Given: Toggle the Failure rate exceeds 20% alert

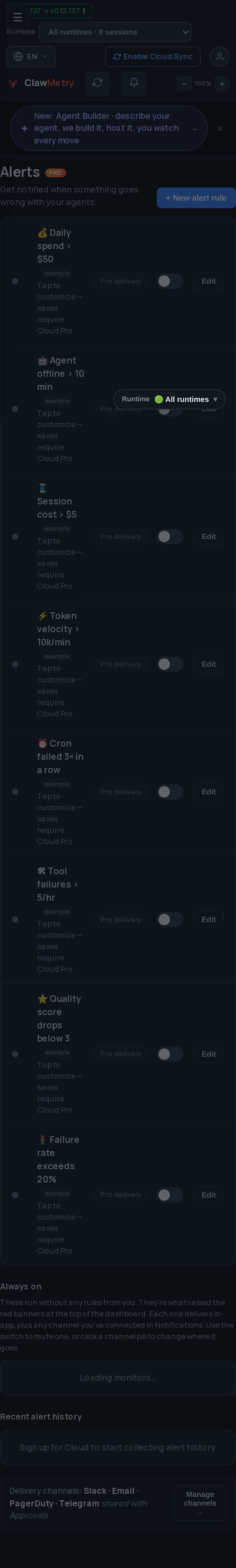Looking at the screenshot, I should [170, 1195].
